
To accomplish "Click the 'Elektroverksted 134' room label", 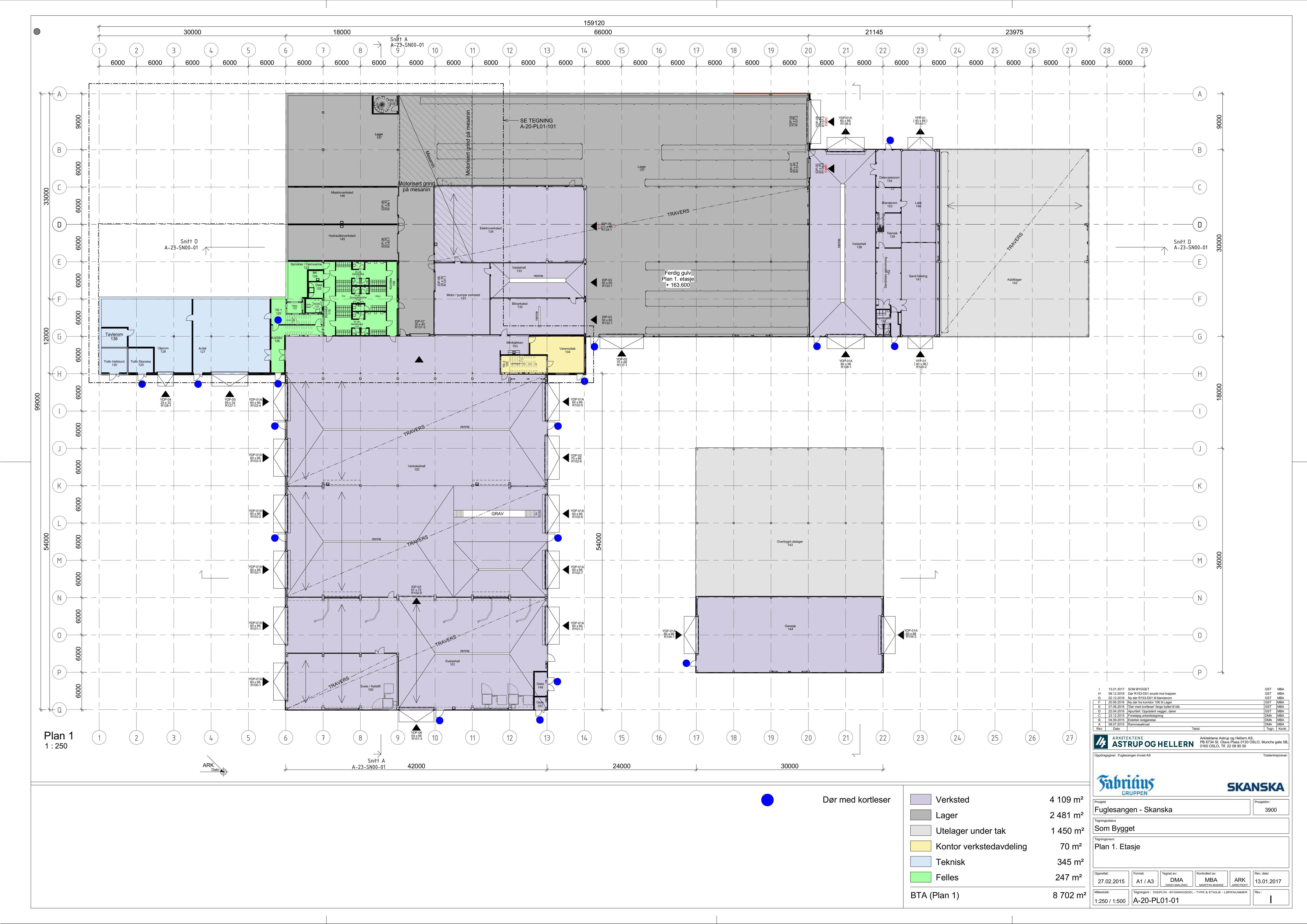I will click(491, 230).
